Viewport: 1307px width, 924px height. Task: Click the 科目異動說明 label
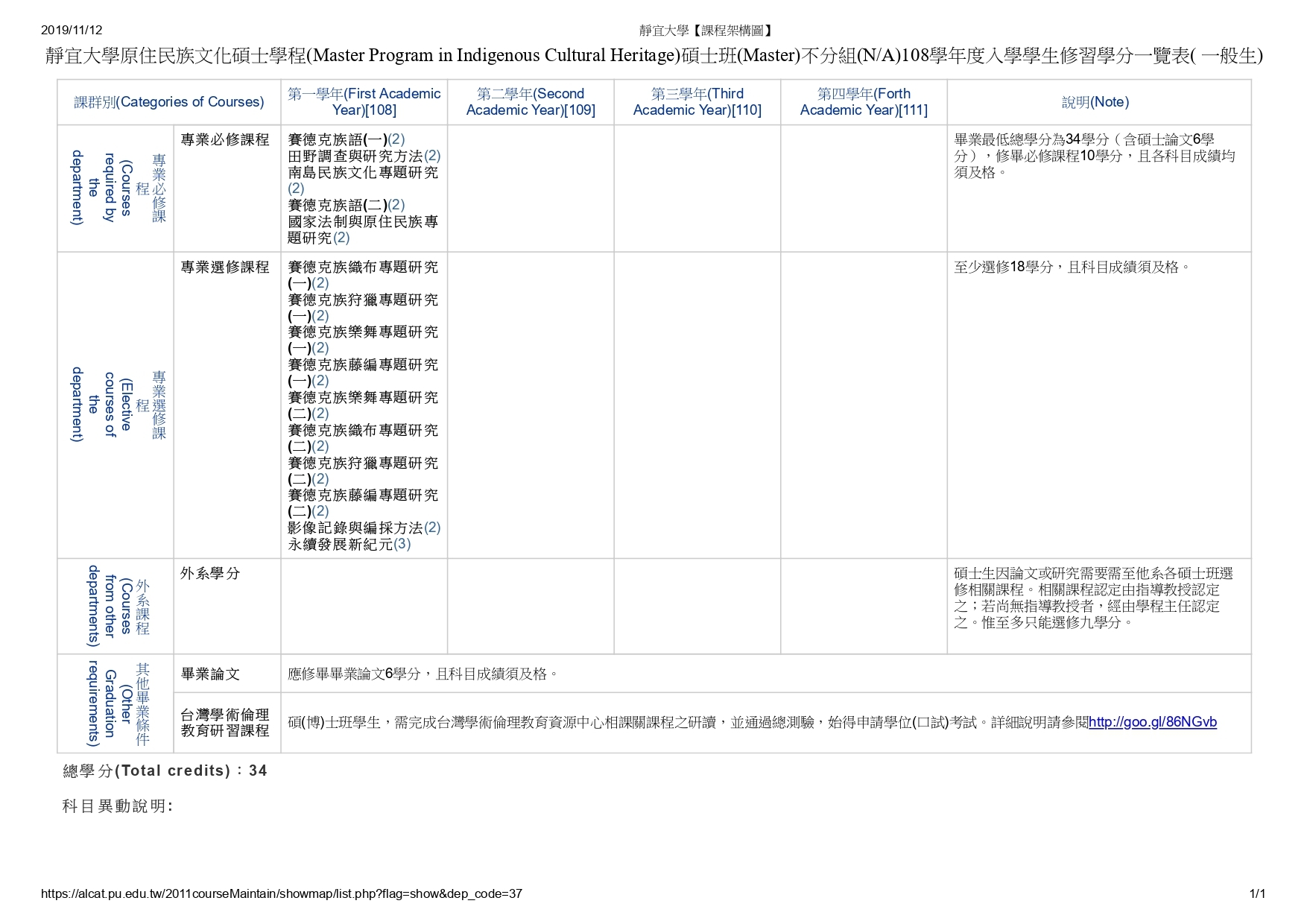[118, 806]
